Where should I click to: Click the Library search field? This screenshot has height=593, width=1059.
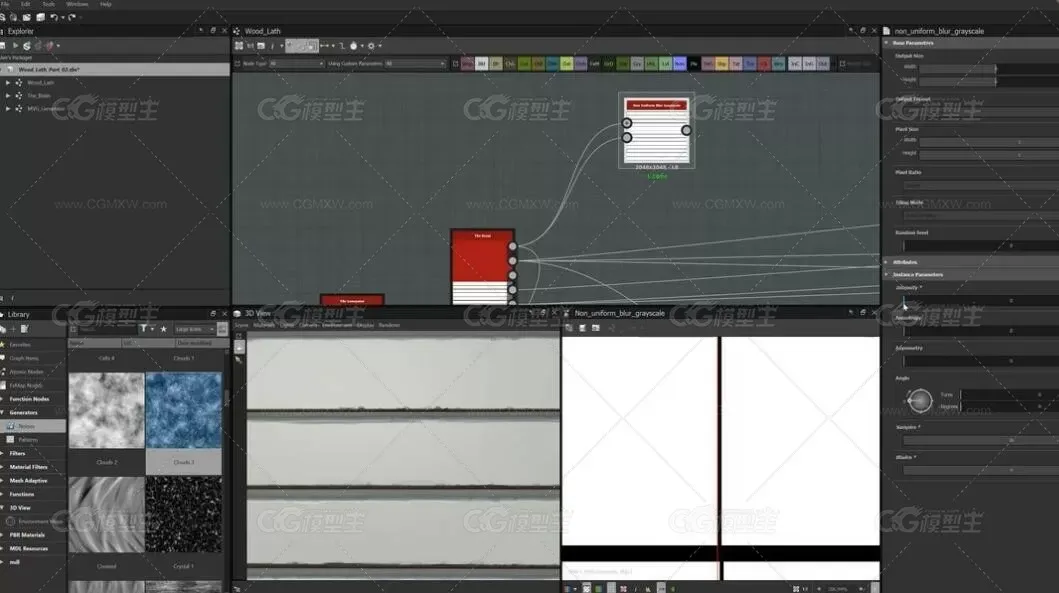click(x=107, y=329)
